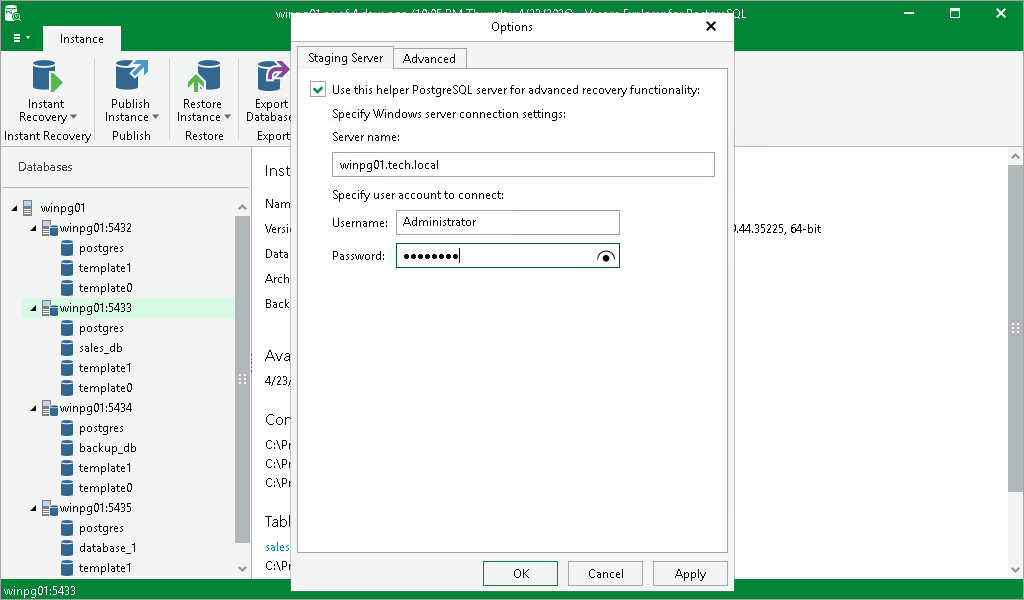Screen dimensions: 1024x600
Task: Click template1 database icon under winpg01:5432
Action: click(67, 268)
